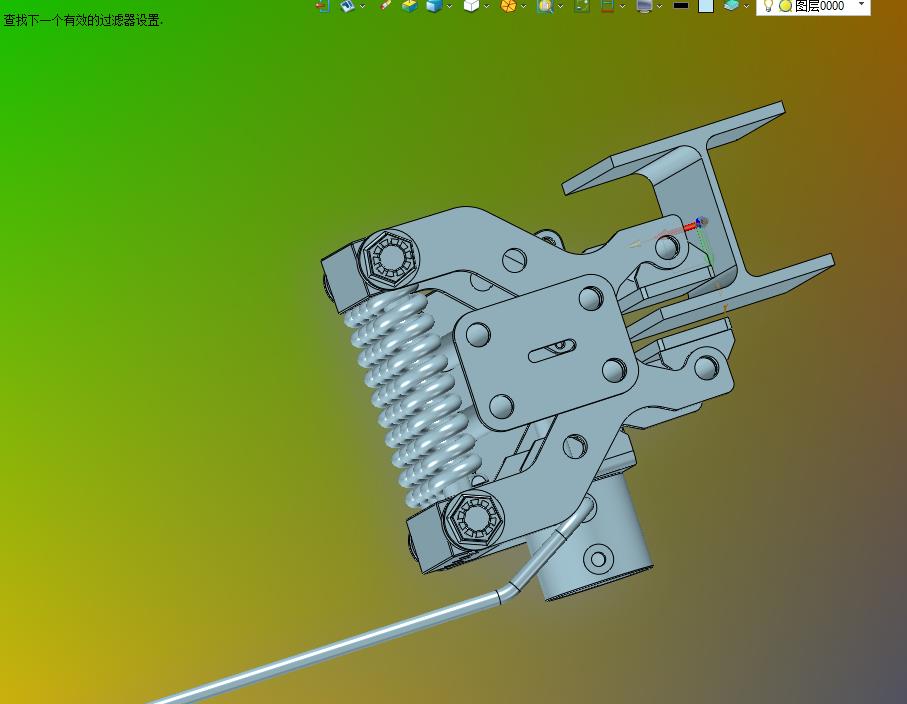Click the red coordinate triad origin
Screen dimensions: 907x704
tap(701, 222)
